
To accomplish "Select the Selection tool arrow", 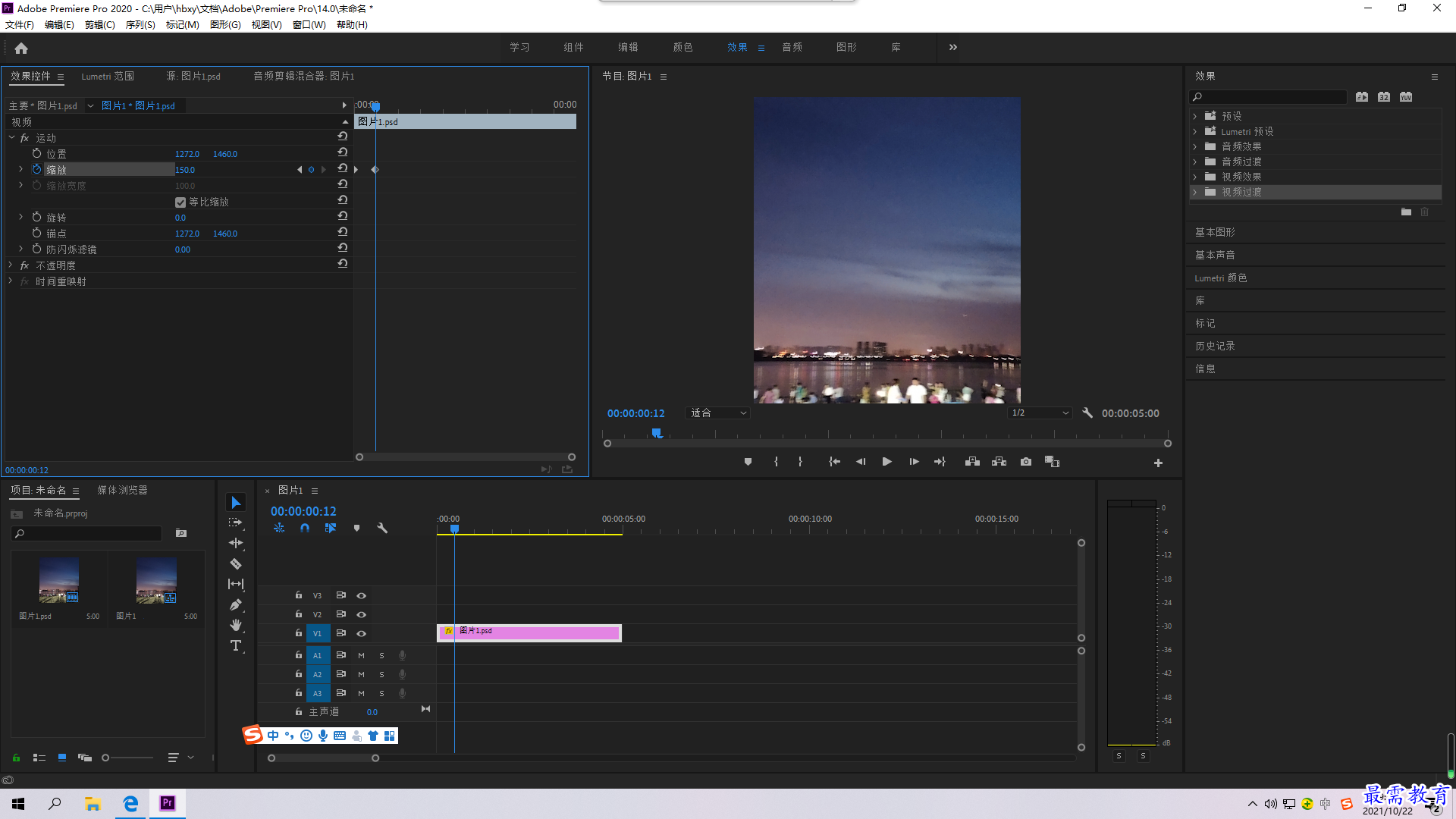I will [x=236, y=503].
